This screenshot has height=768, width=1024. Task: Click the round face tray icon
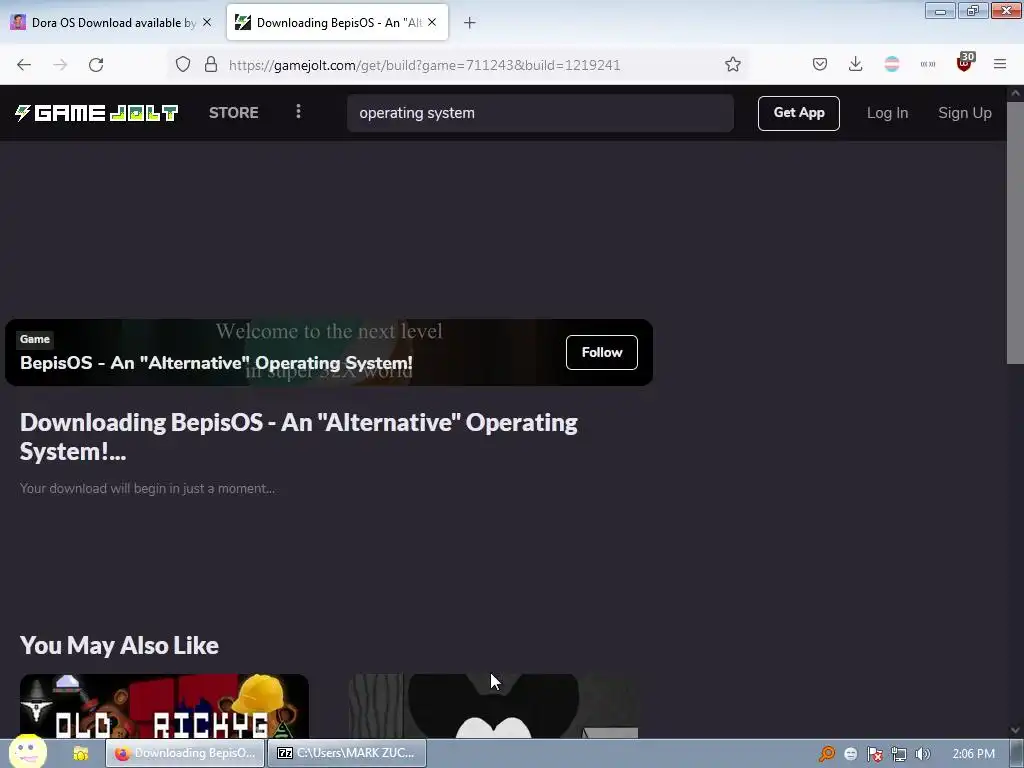(850, 754)
